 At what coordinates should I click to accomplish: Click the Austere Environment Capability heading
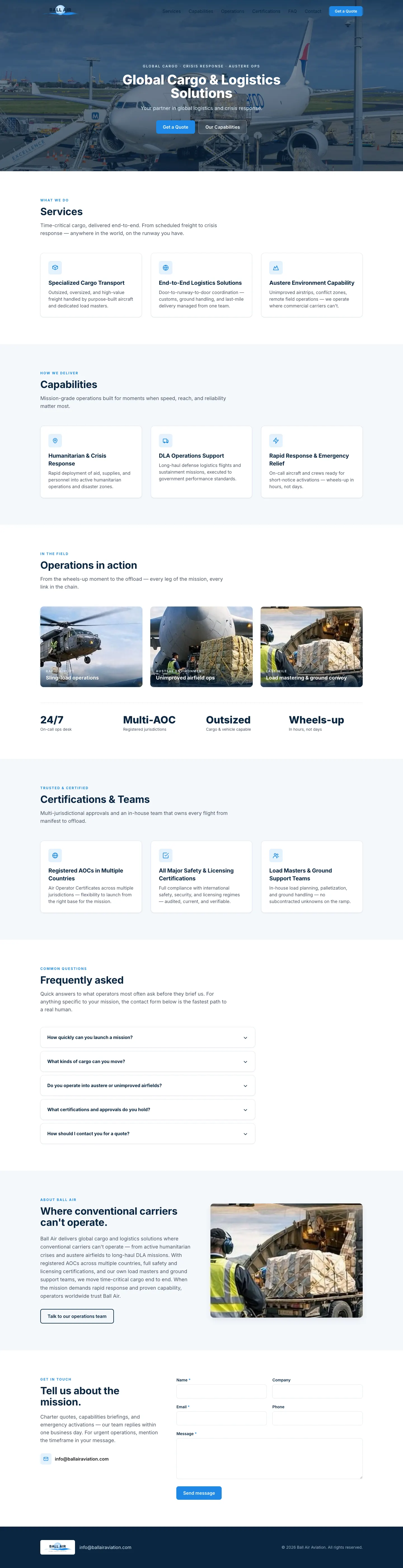pos(312,283)
